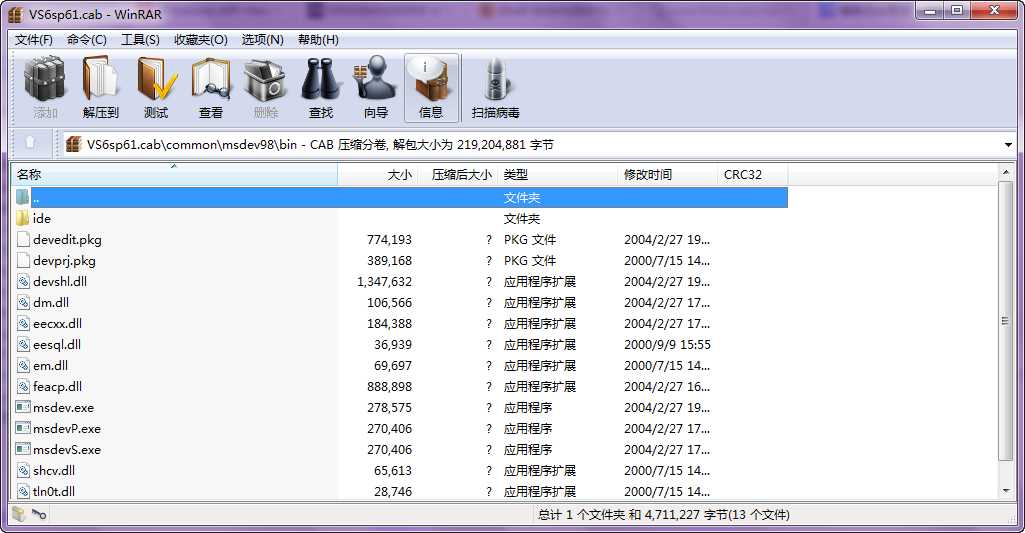Show archive Info (信息)
1025x533 pixels.
(x=431, y=88)
